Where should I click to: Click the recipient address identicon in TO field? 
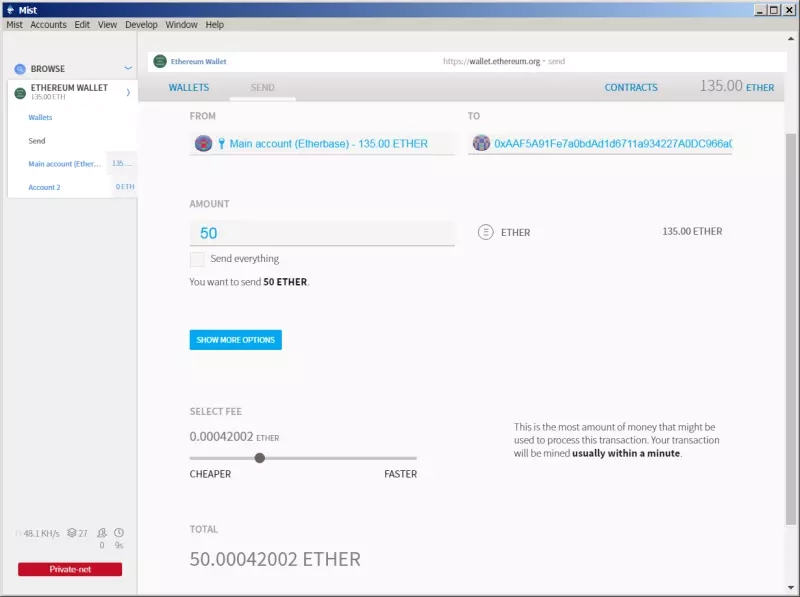click(x=481, y=143)
